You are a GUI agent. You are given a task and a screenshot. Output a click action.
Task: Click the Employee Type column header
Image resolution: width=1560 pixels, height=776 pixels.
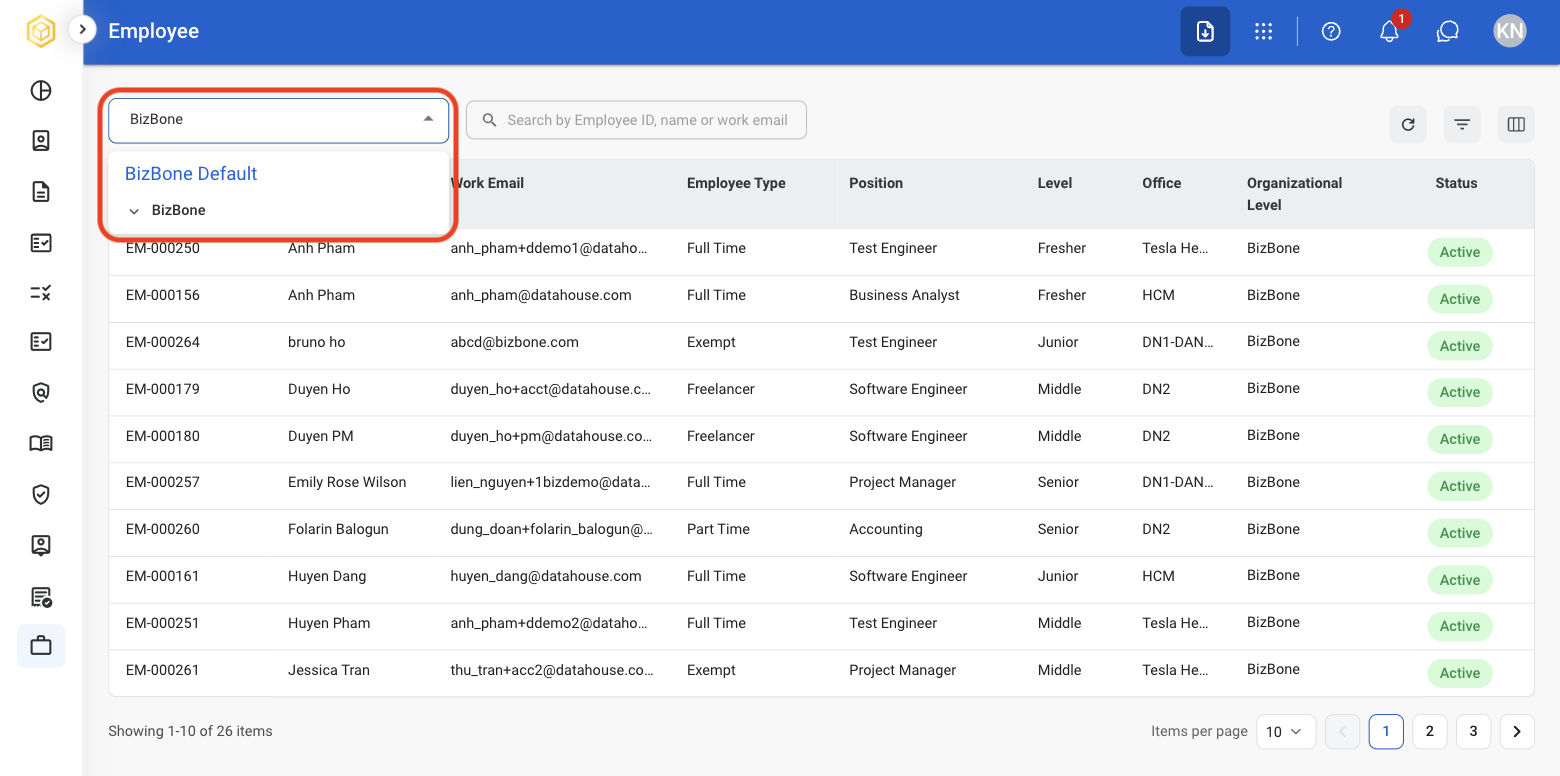pos(736,183)
